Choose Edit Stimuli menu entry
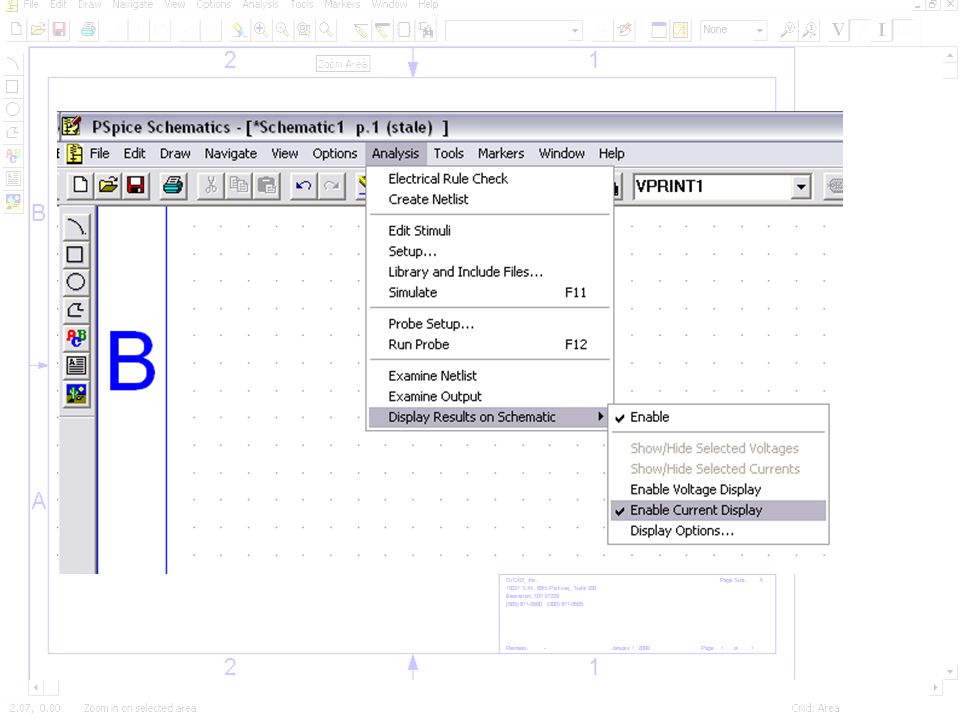Screen dimensions: 960x720 click(x=489, y=231)
